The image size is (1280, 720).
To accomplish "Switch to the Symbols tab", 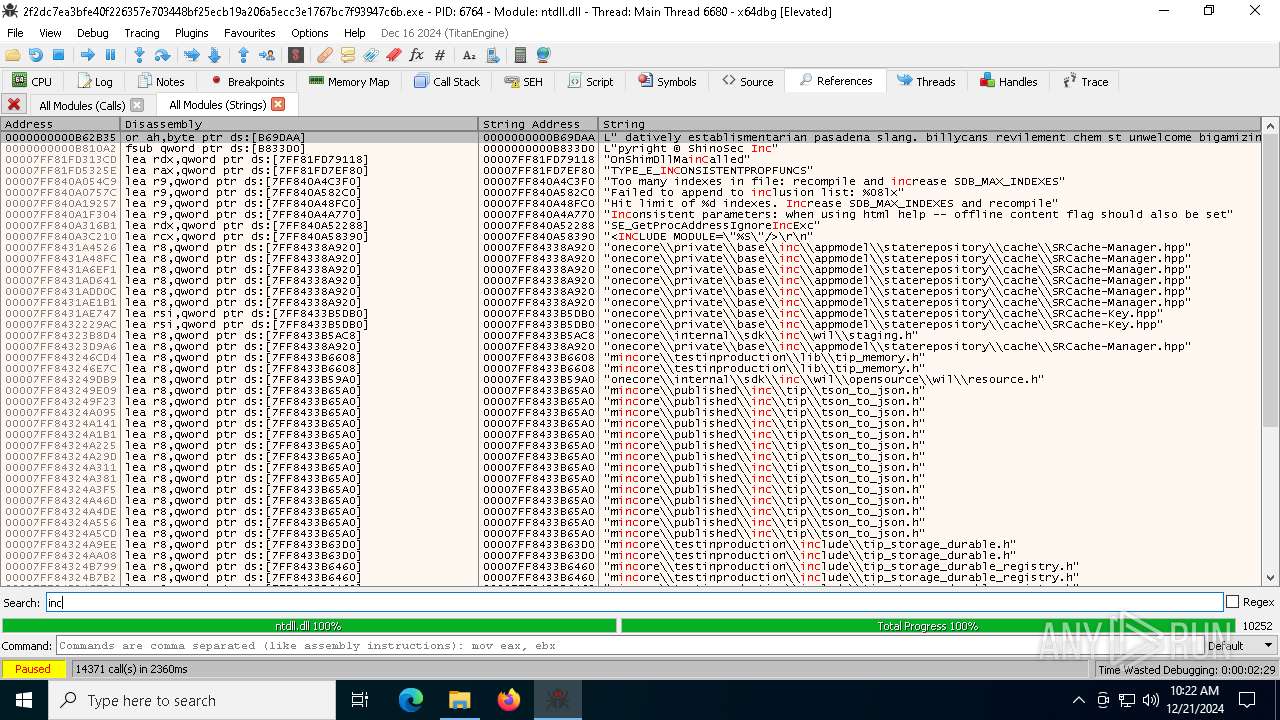I will click(x=667, y=81).
